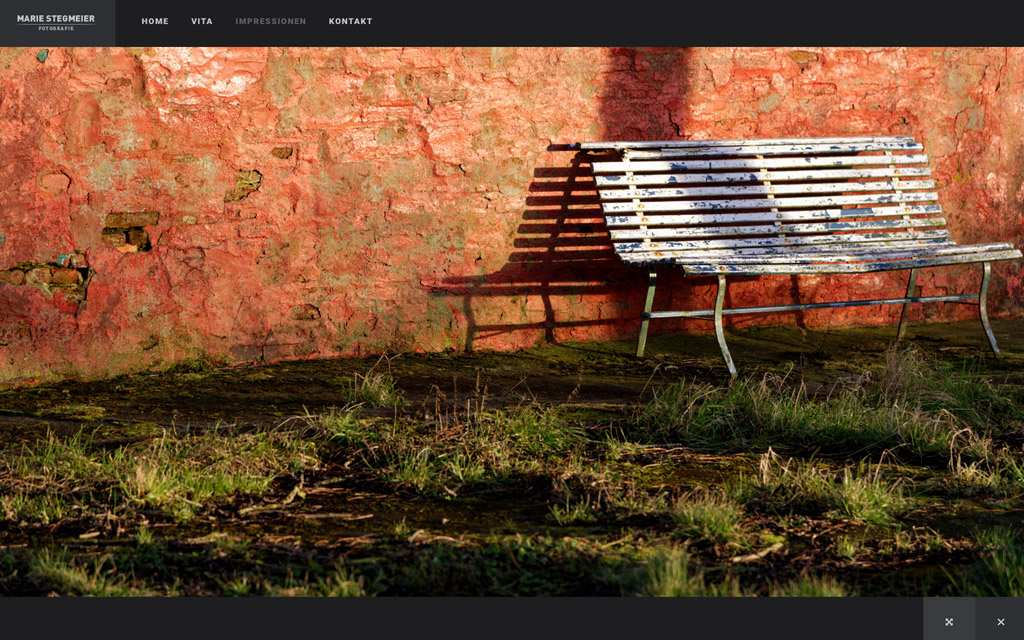Open the Kontakt page
Image resolution: width=1024 pixels, height=640 pixels.
tap(351, 22)
